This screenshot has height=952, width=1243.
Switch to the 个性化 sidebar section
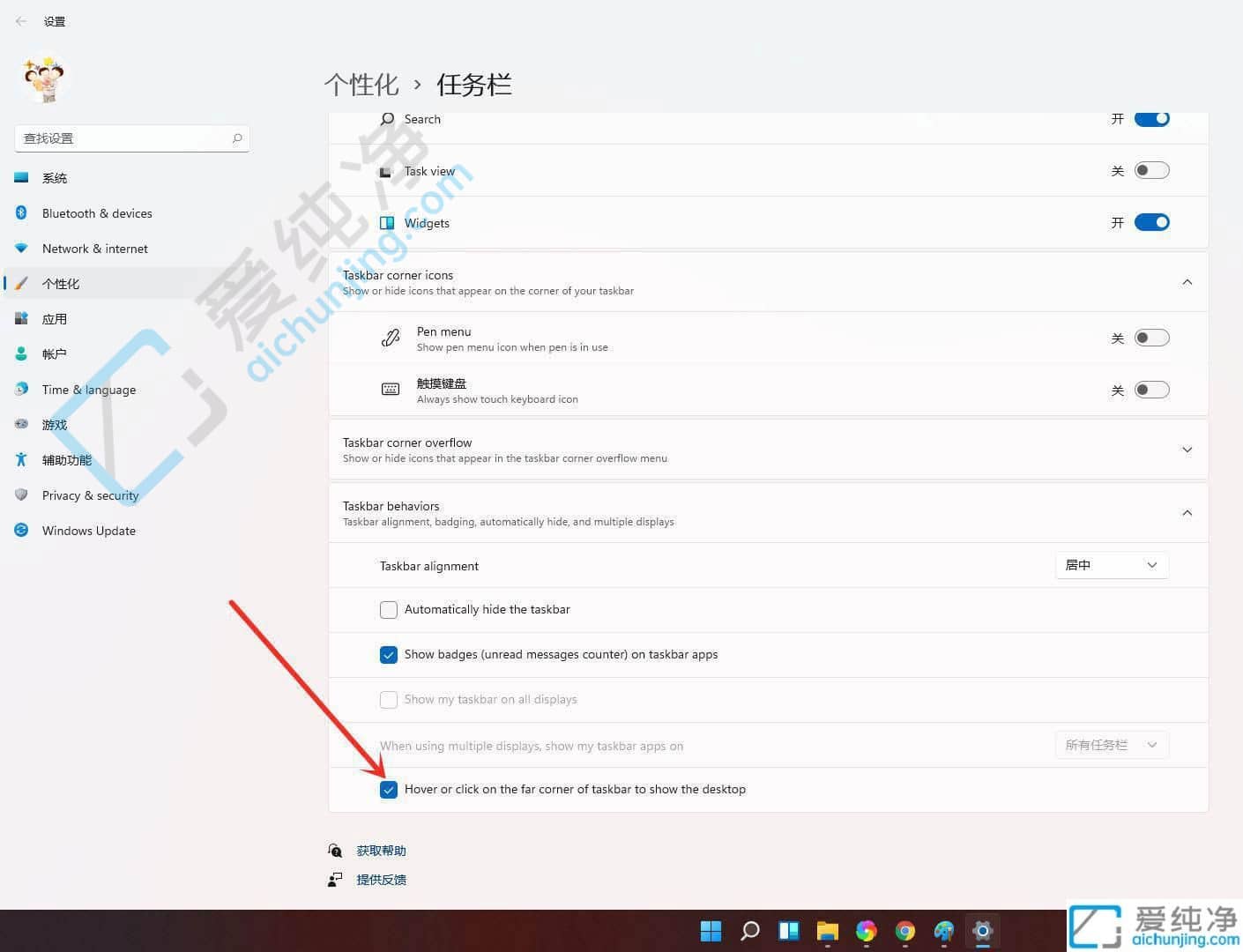[x=61, y=283]
